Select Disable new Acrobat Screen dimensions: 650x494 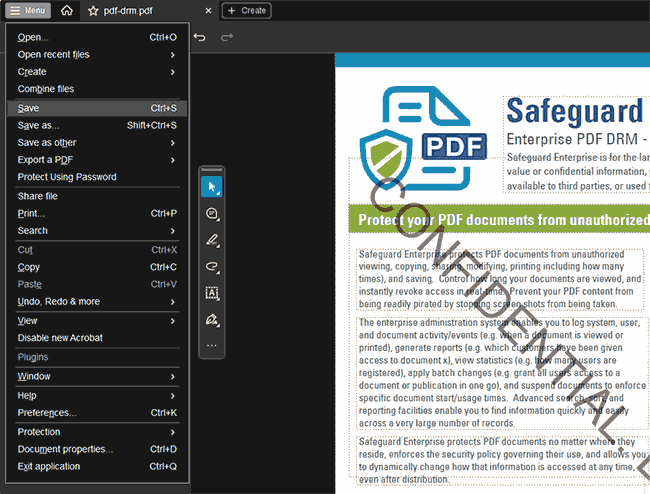(x=97, y=338)
